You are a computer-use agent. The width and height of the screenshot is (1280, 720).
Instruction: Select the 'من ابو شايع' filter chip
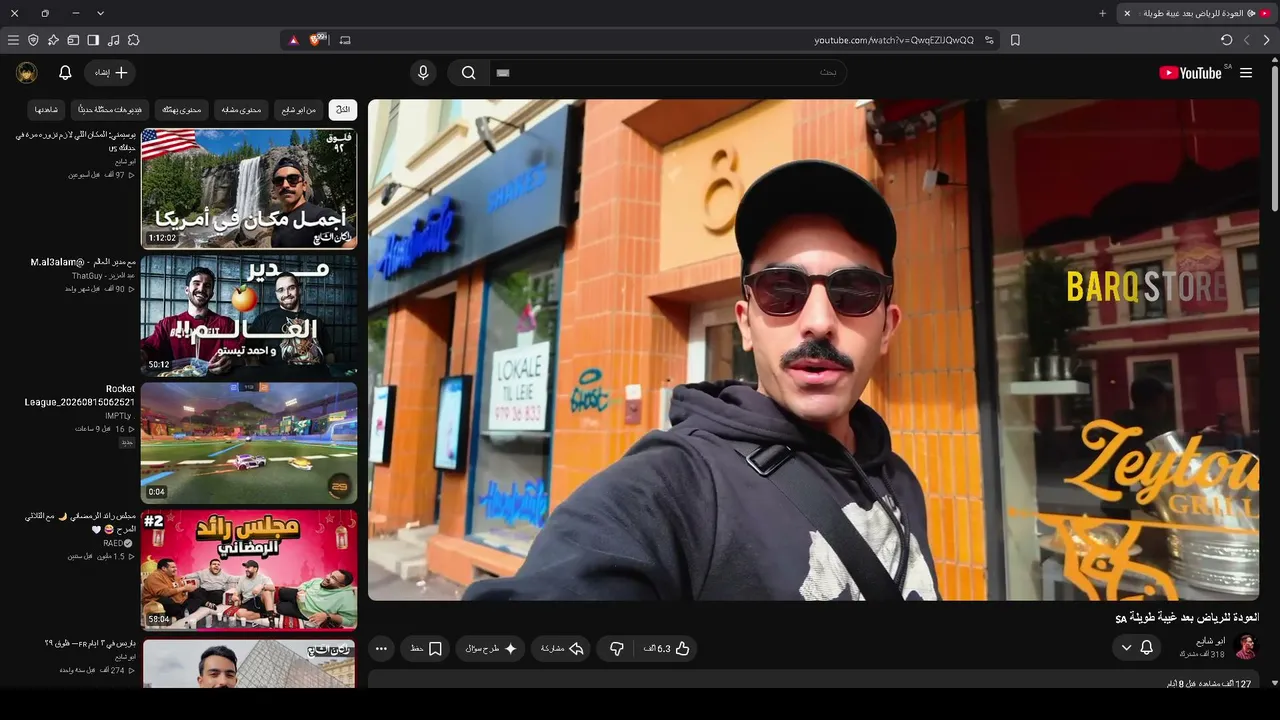point(298,109)
